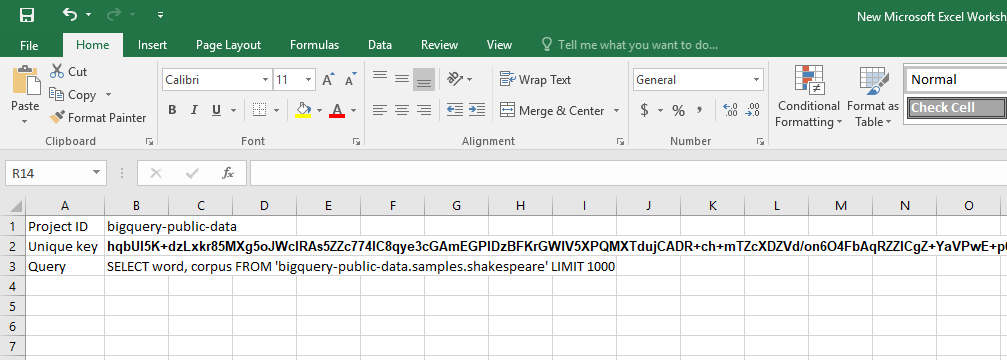Toggle Bold formatting
1007x360 pixels.
point(172,110)
